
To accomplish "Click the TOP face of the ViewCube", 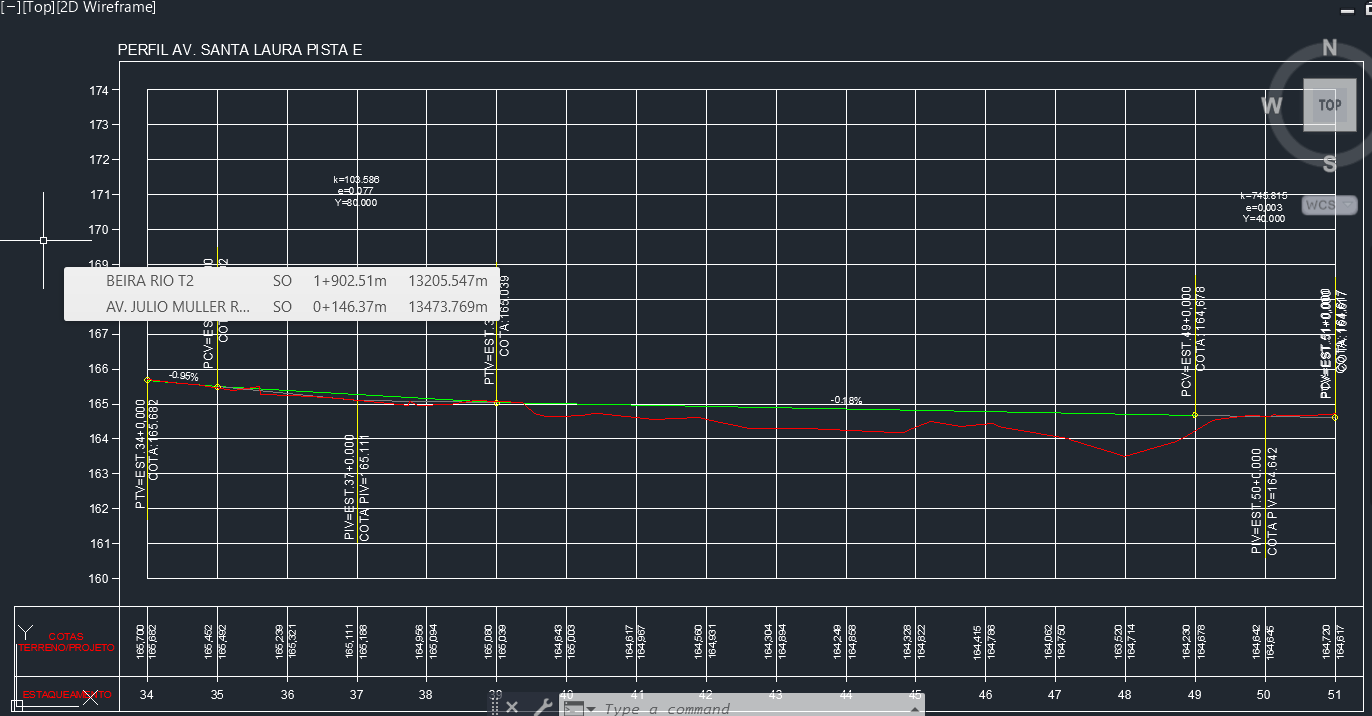I will pyautogui.click(x=1329, y=105).
